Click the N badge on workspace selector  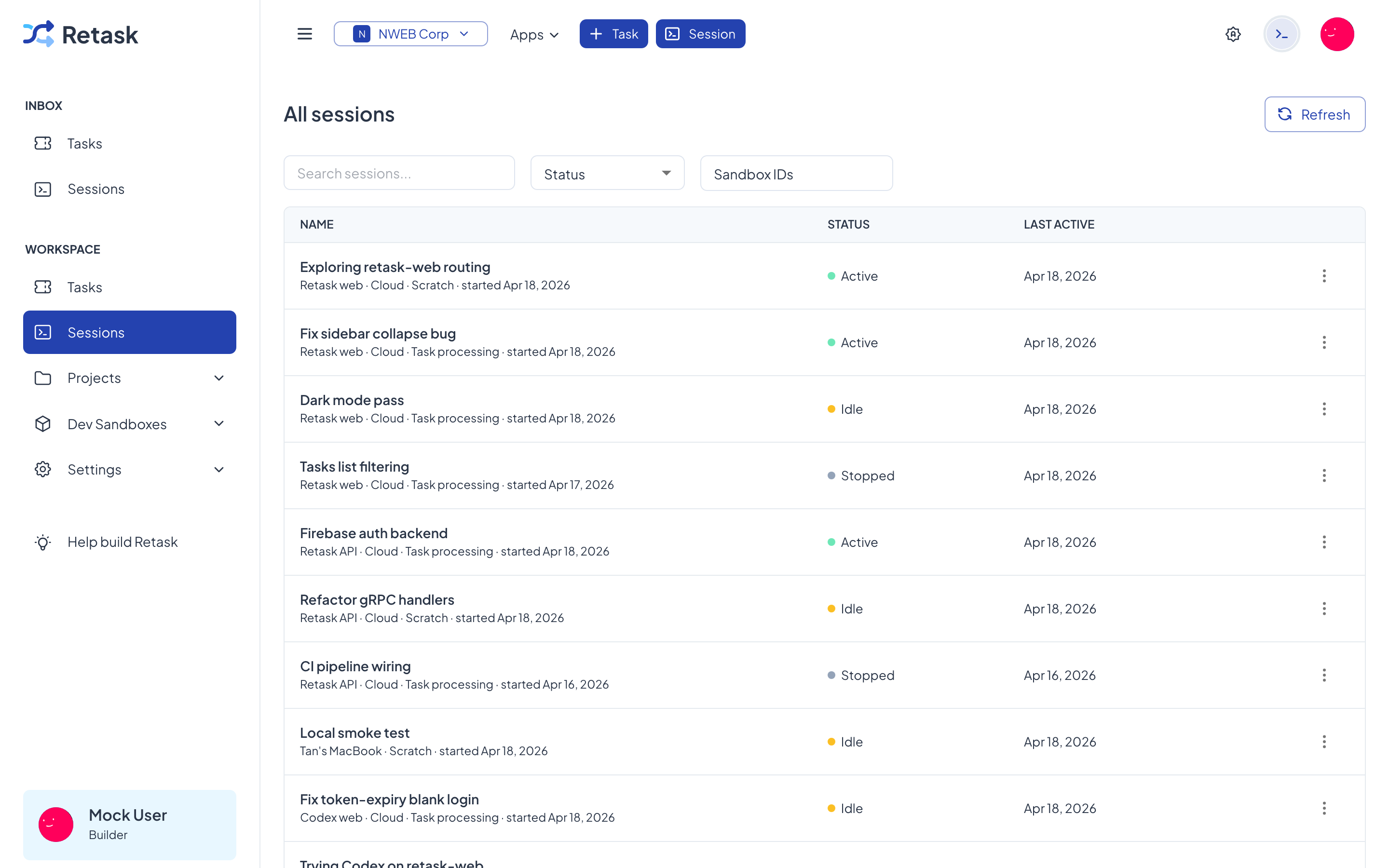361,34
